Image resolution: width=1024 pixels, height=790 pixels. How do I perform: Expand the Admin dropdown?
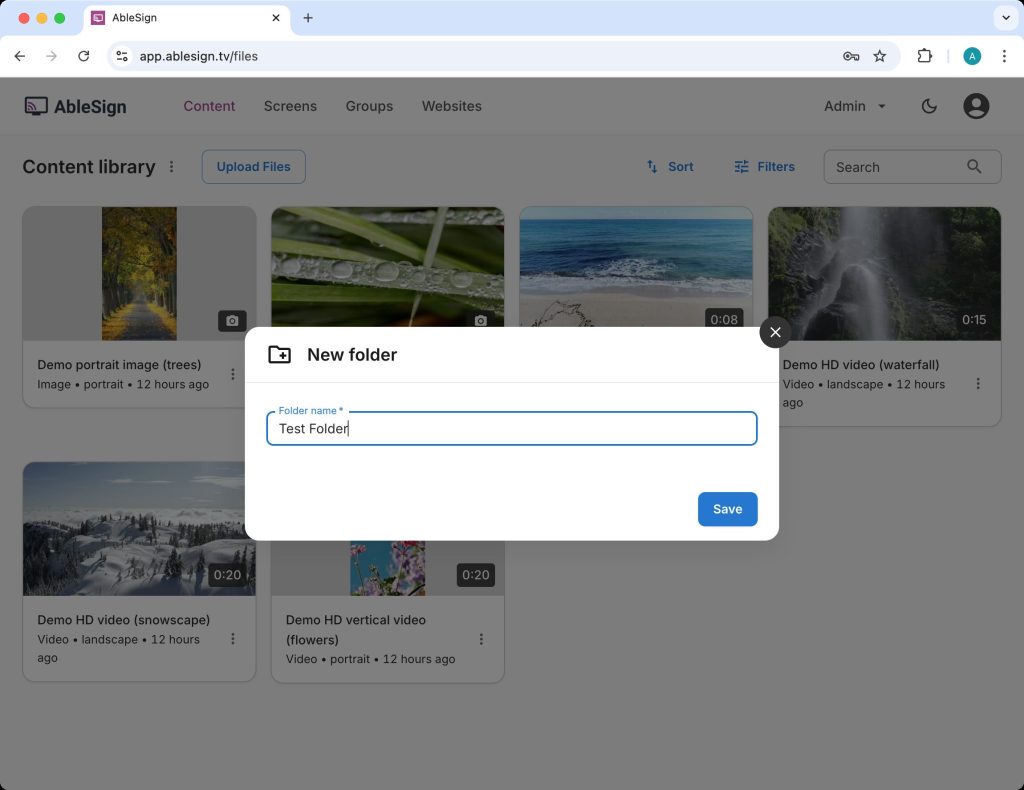tap(854, 106)
